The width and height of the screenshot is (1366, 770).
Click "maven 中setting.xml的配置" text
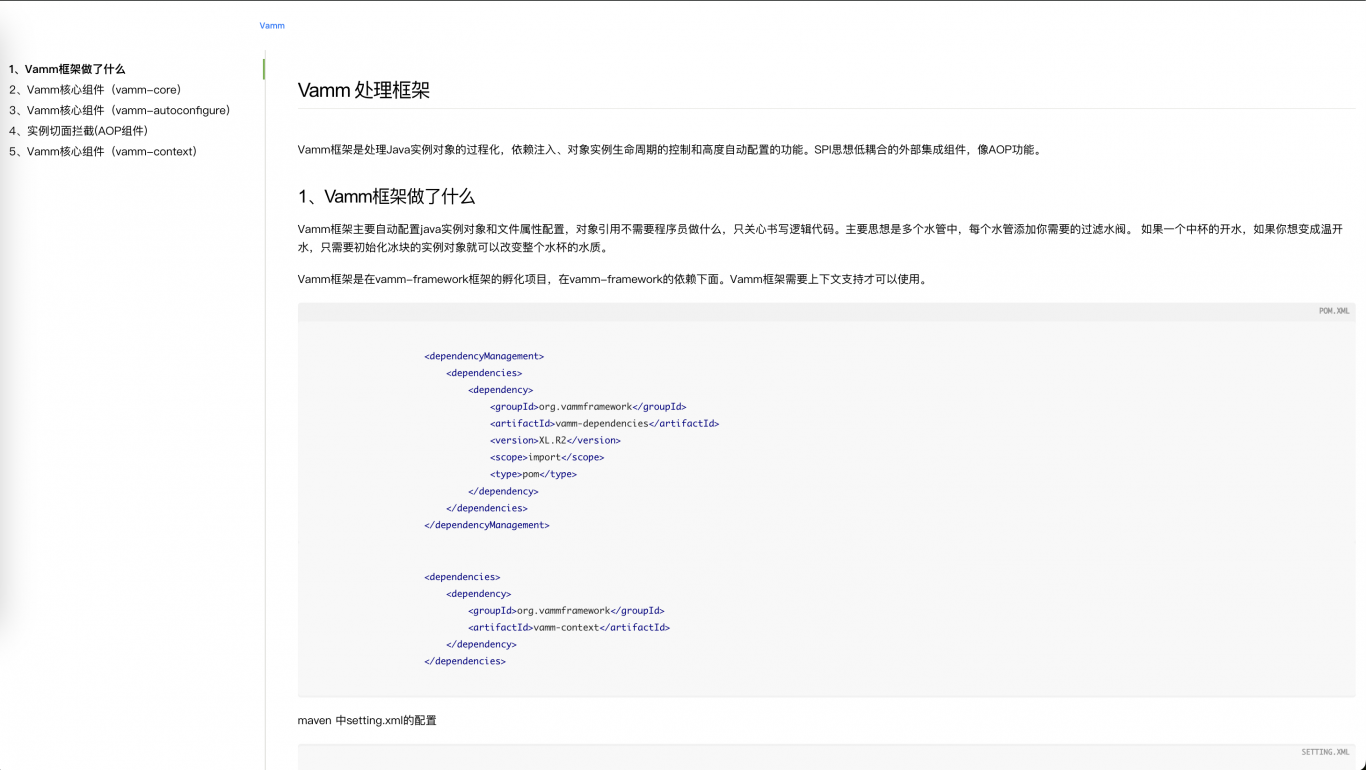tap(367, 720)
